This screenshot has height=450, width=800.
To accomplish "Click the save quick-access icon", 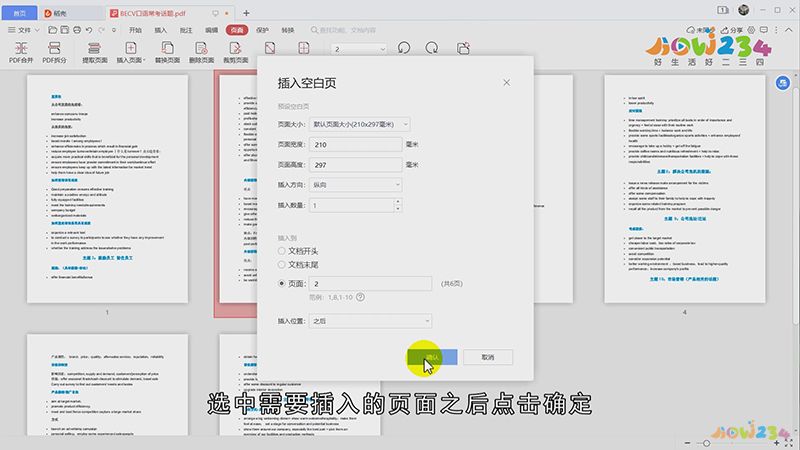I will point(65,30).
